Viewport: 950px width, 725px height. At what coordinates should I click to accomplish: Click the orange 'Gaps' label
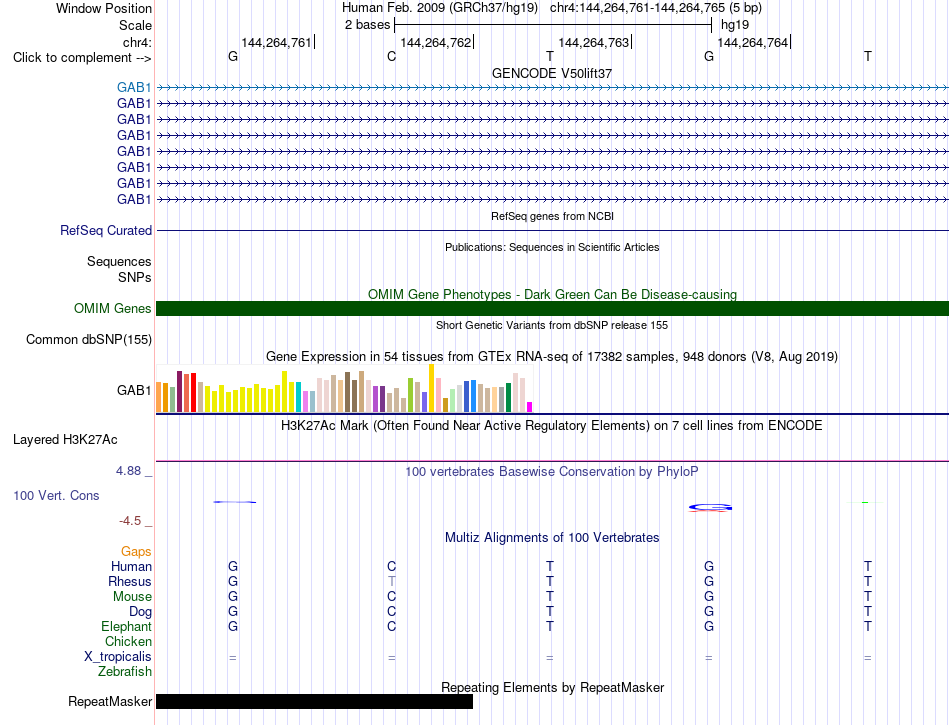pyautogui.click(x=136, y=551)
